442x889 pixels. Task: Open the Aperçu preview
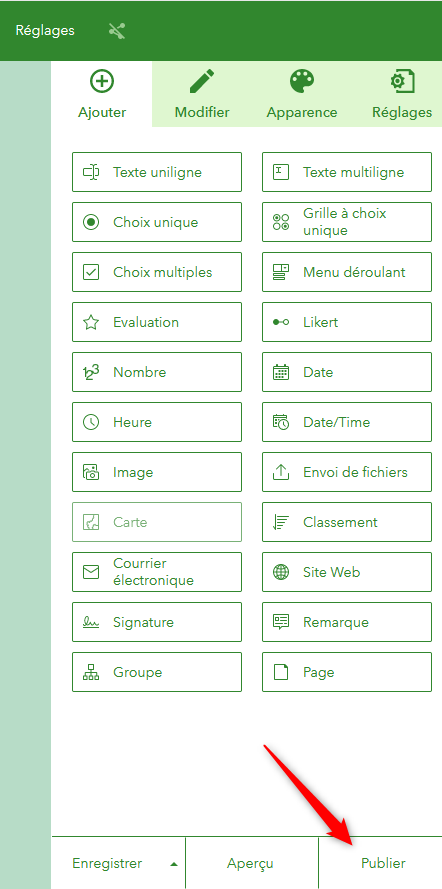pyautogui.click(x=250, y=863)
